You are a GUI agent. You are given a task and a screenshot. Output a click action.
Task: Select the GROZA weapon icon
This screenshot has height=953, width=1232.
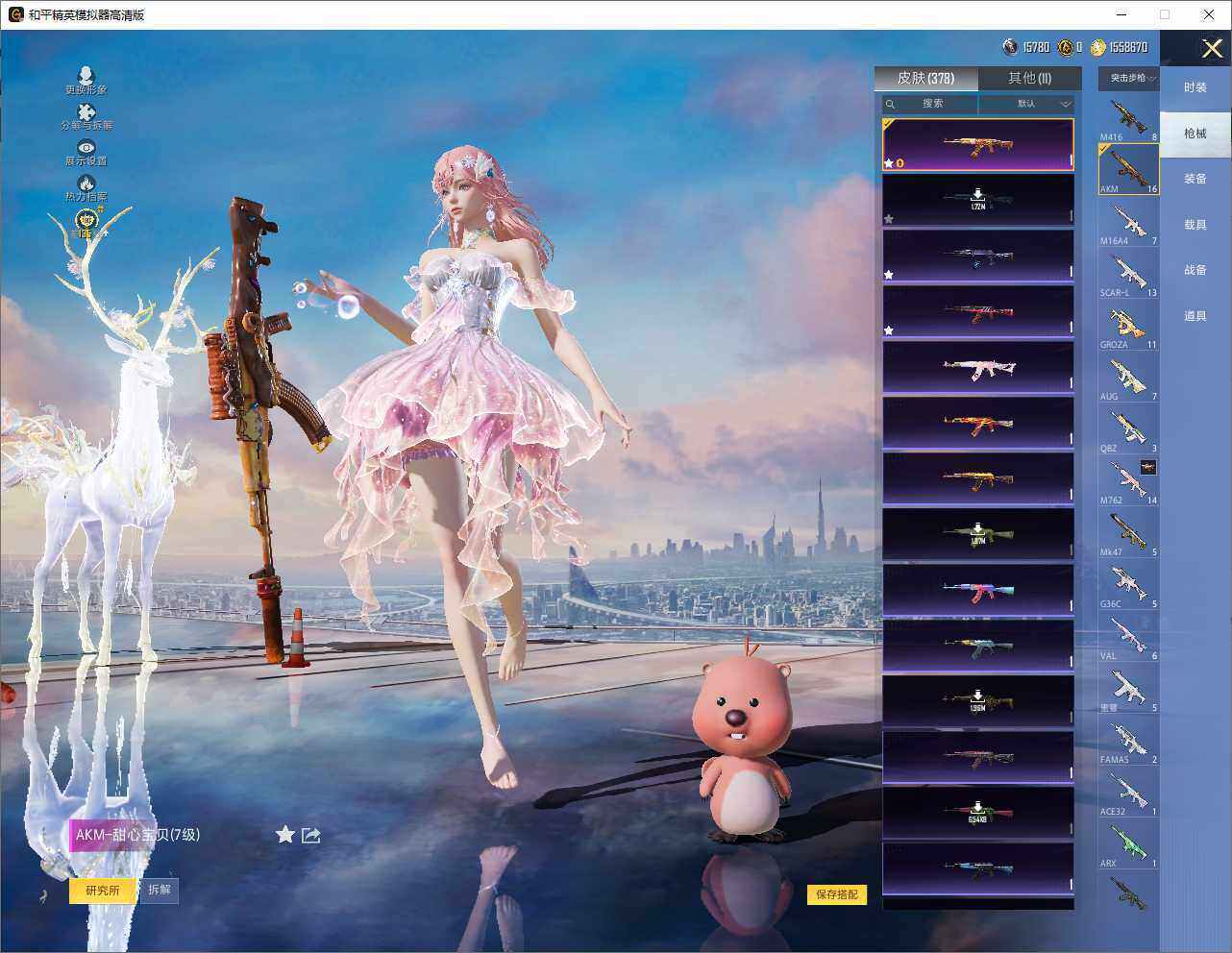1129,326
